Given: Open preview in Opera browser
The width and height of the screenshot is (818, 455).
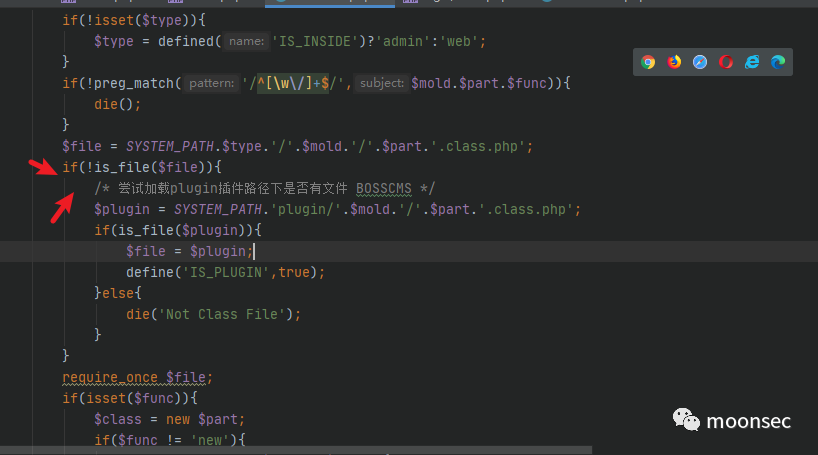Looking at the screenshot, I should point(726,62).
